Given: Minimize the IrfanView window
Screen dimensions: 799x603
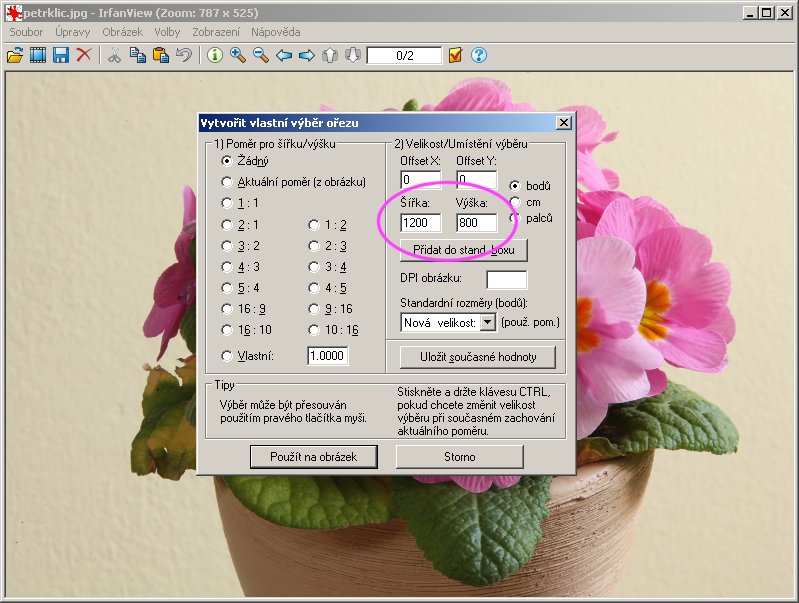Looking at the screenshot, I should click(749, 13).
